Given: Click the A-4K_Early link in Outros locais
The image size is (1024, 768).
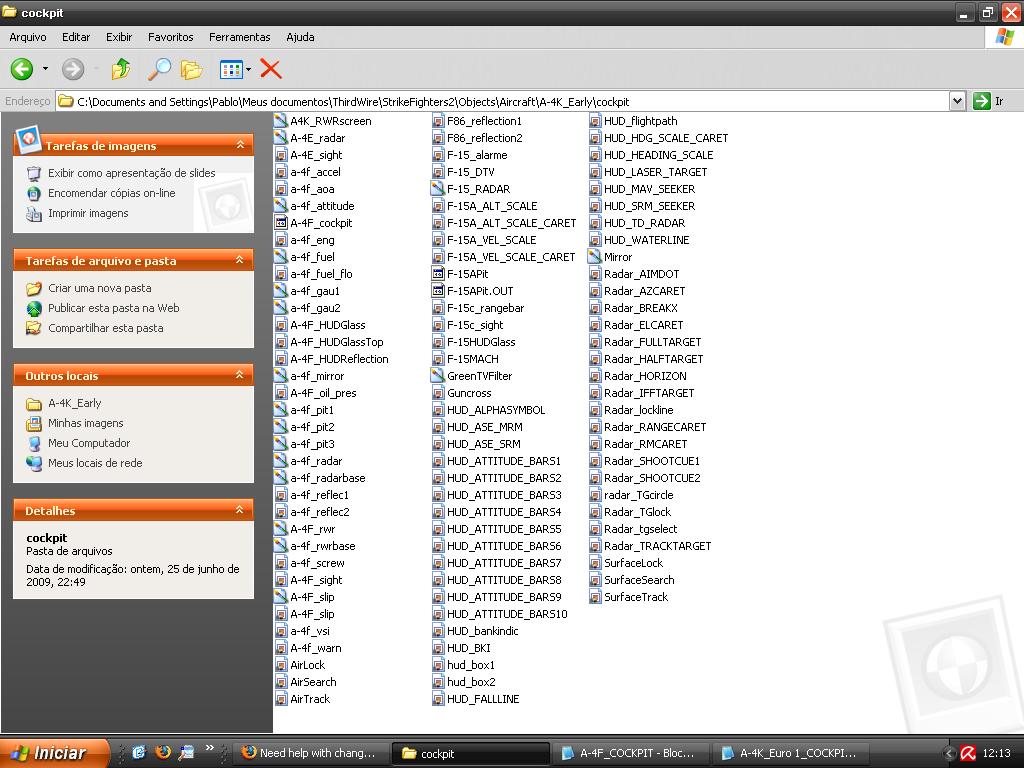Looking at the screenshot, I should pyautogui.click(x=74, y=403).
